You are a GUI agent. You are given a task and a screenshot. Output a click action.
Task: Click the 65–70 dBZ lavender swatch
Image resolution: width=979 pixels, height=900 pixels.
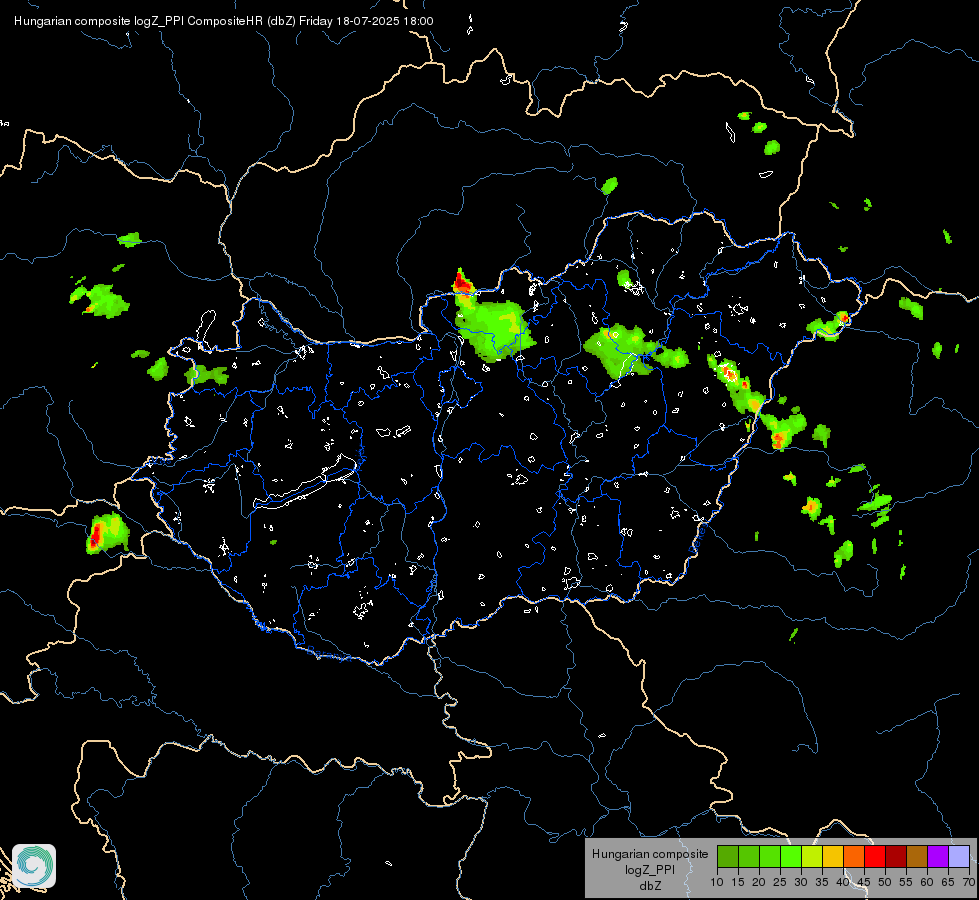(959, 856)
